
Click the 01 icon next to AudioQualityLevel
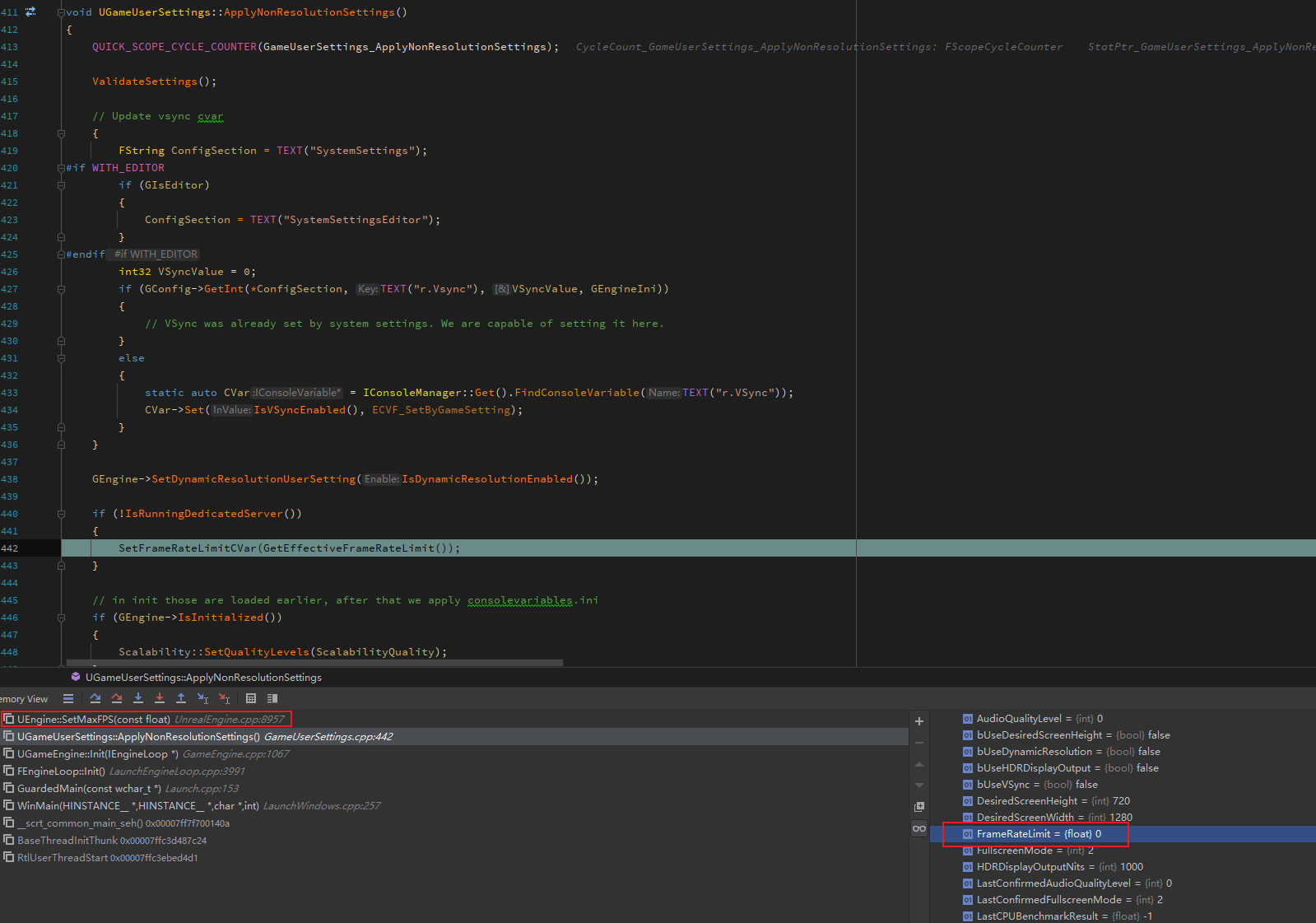[968, 719]
